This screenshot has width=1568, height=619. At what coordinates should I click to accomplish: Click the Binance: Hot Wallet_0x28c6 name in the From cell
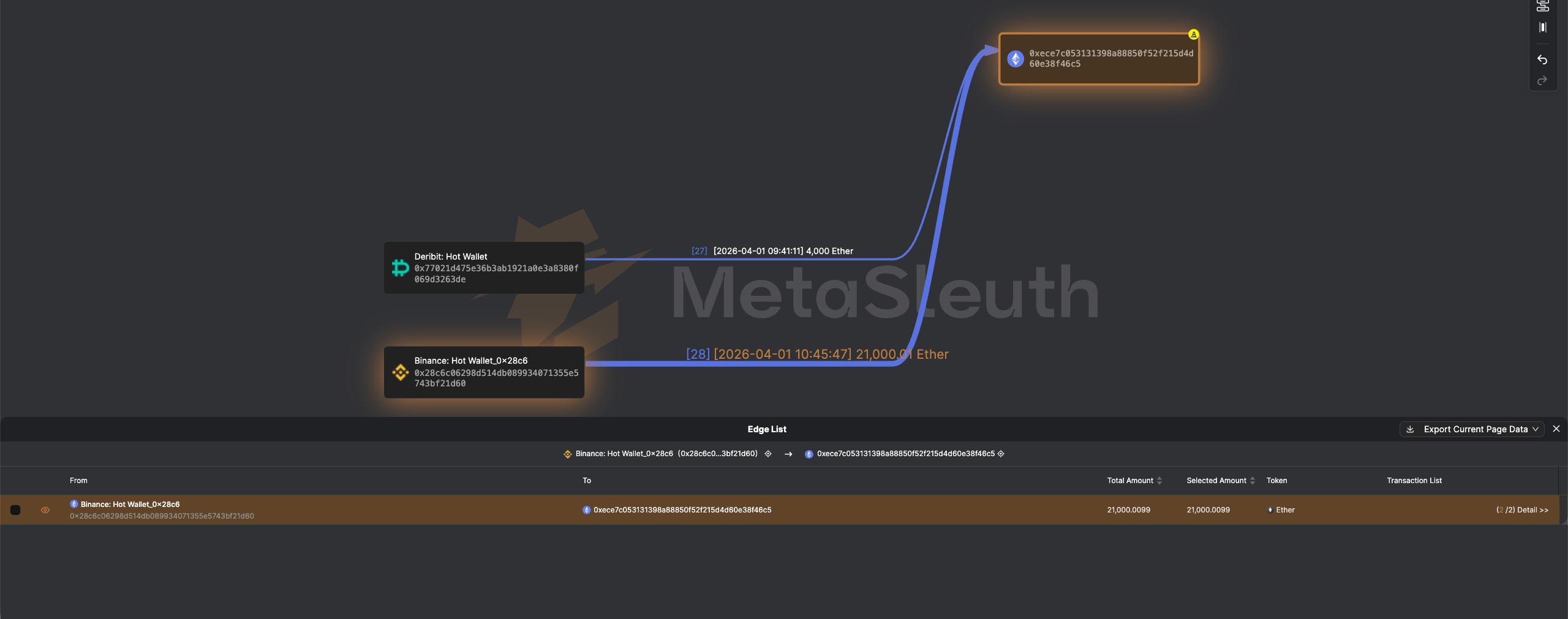130,504
